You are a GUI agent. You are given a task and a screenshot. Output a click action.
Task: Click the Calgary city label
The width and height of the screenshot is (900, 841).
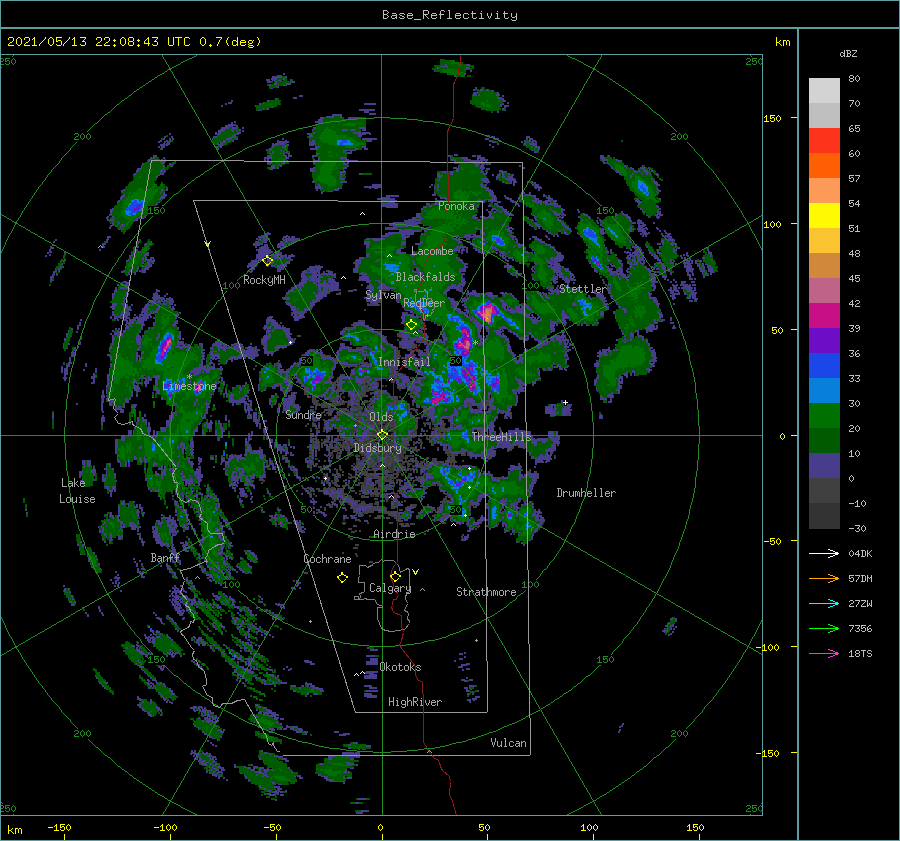(390, 588)
